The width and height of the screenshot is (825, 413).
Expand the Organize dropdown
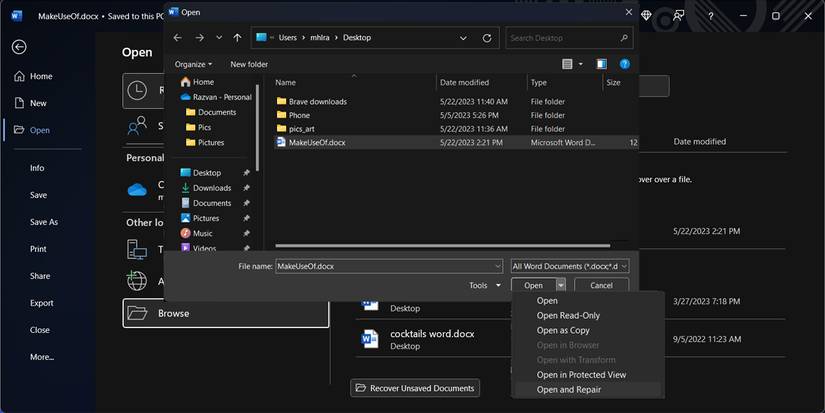(195, 64)
